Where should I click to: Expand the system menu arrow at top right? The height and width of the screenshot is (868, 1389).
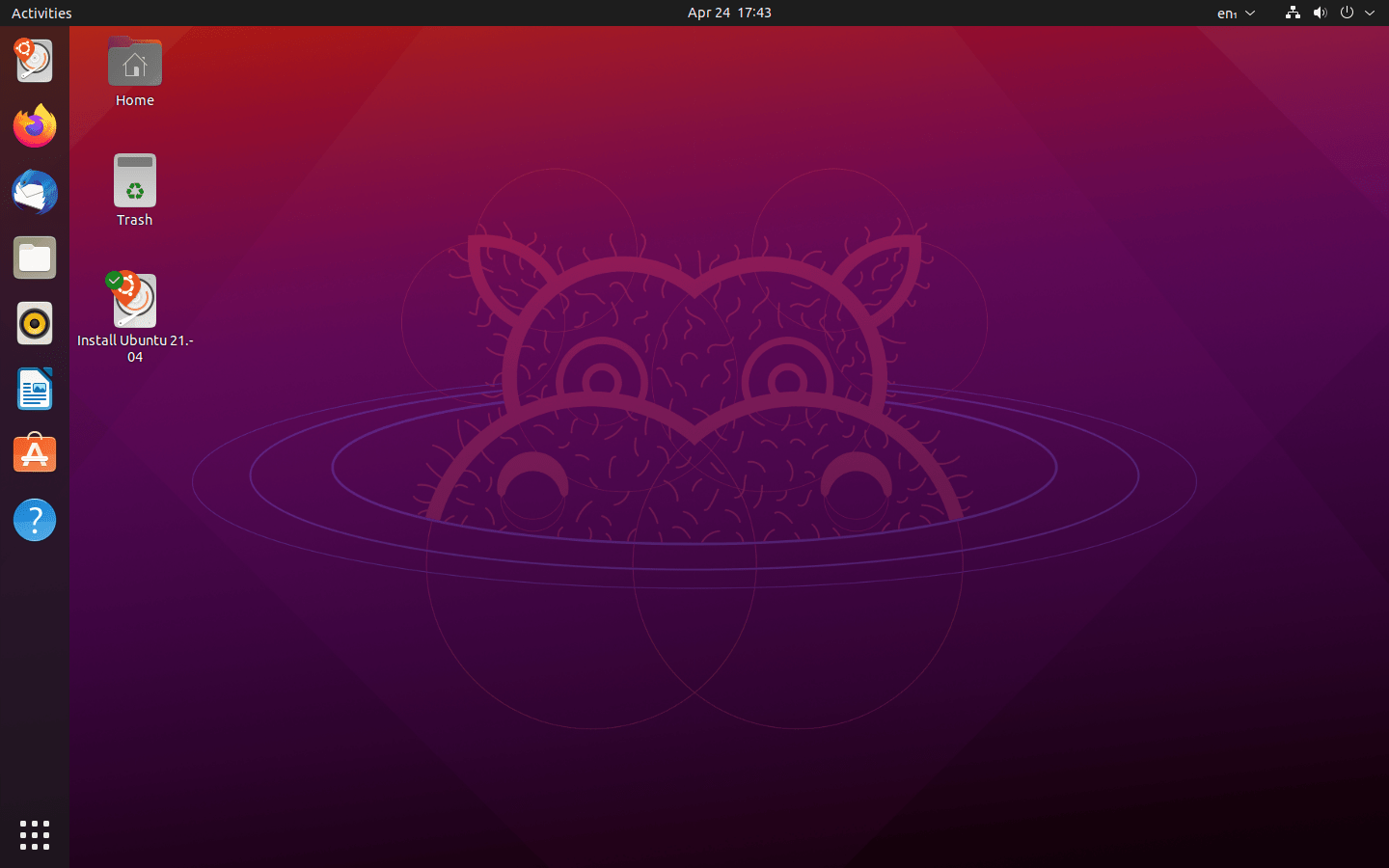pos(1370,13)
